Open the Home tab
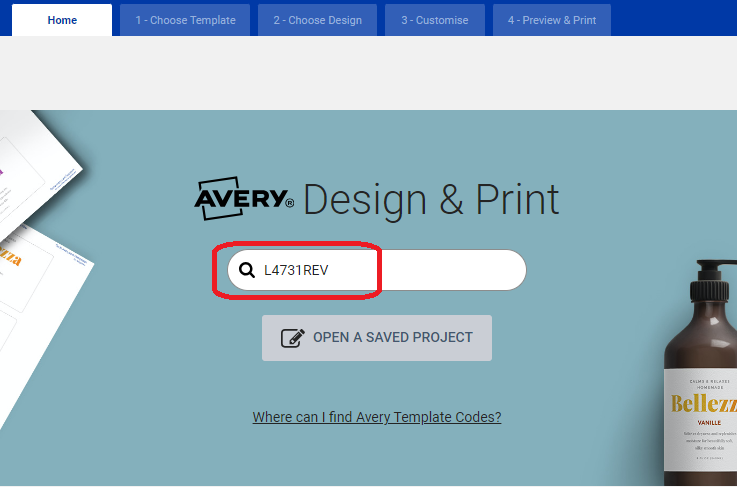This screenshot has height=487, width=737. (x=62, y=20)
